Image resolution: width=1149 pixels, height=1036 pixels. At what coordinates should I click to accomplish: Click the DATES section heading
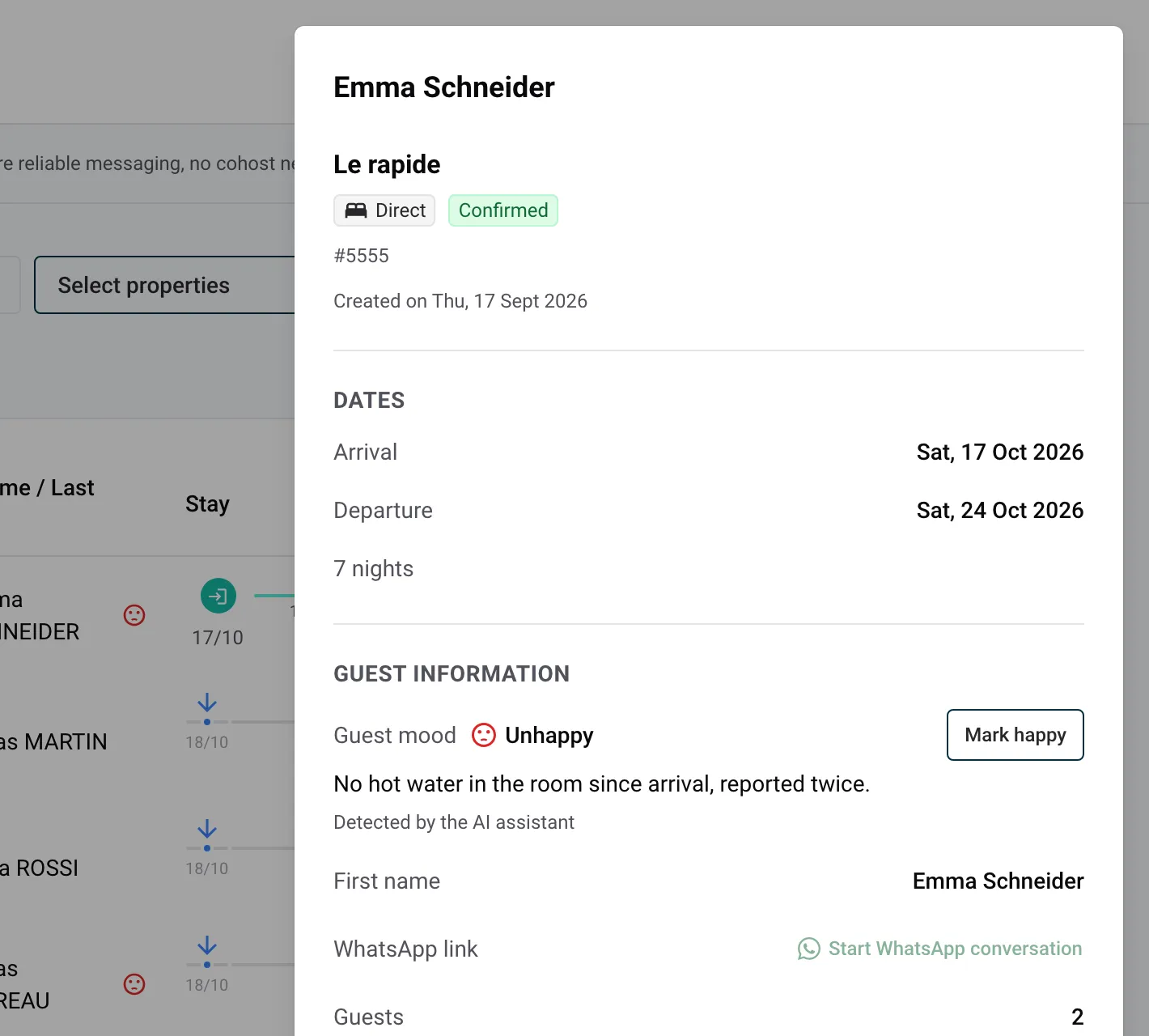pyautogui.click(x=369, y=400)
